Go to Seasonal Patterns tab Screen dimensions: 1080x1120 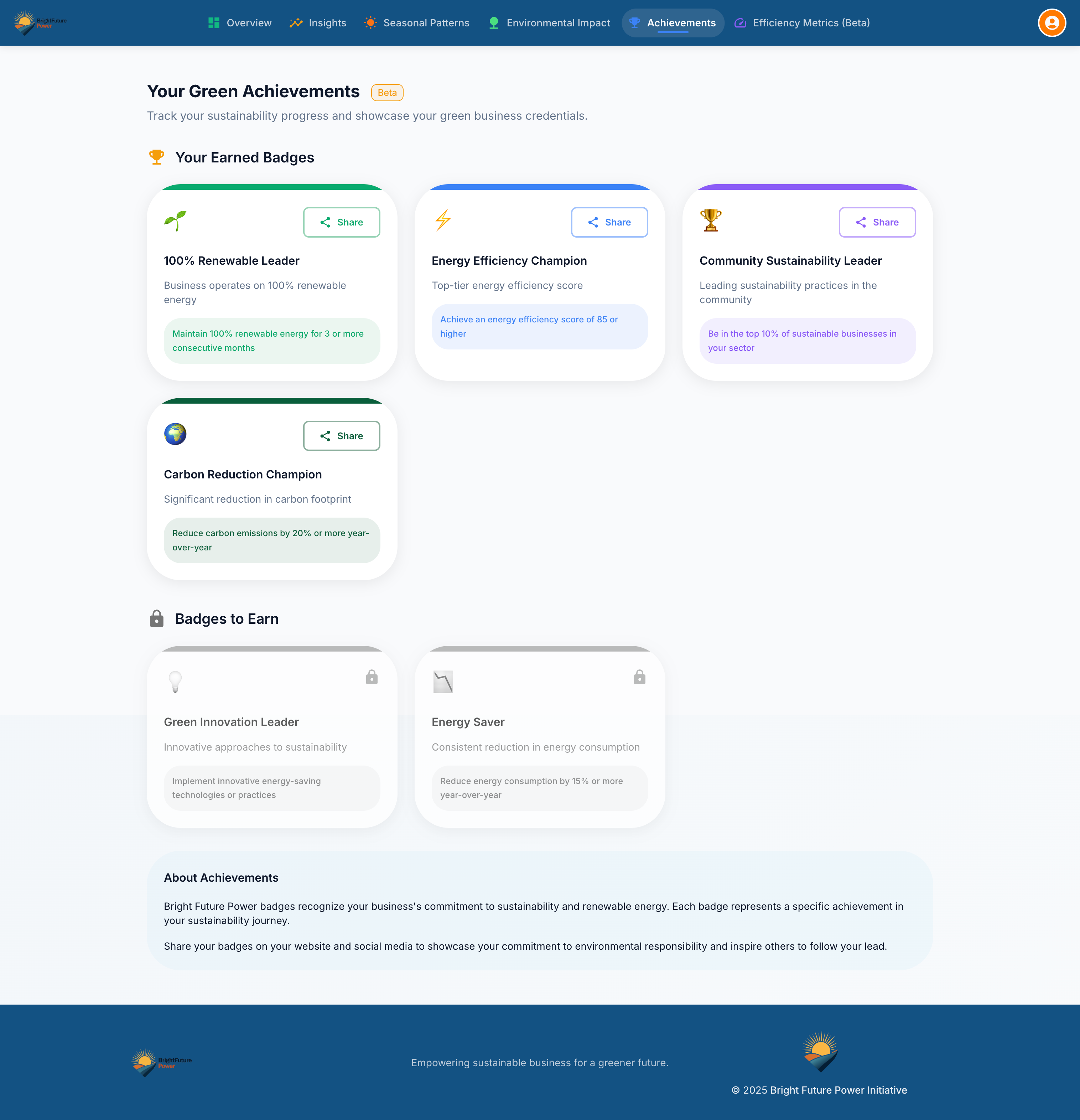(x=416, y=23)
